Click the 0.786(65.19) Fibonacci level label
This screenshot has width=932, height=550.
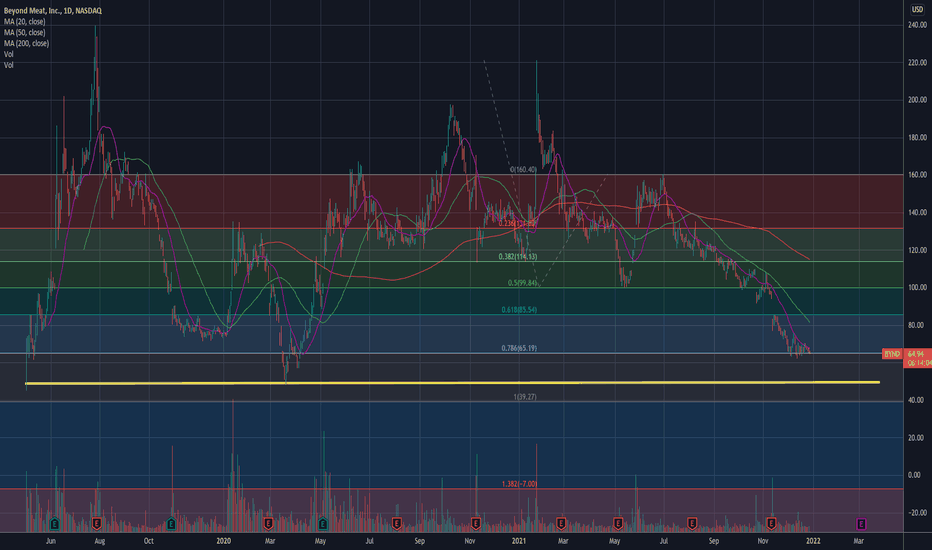[x=519, y=348]
